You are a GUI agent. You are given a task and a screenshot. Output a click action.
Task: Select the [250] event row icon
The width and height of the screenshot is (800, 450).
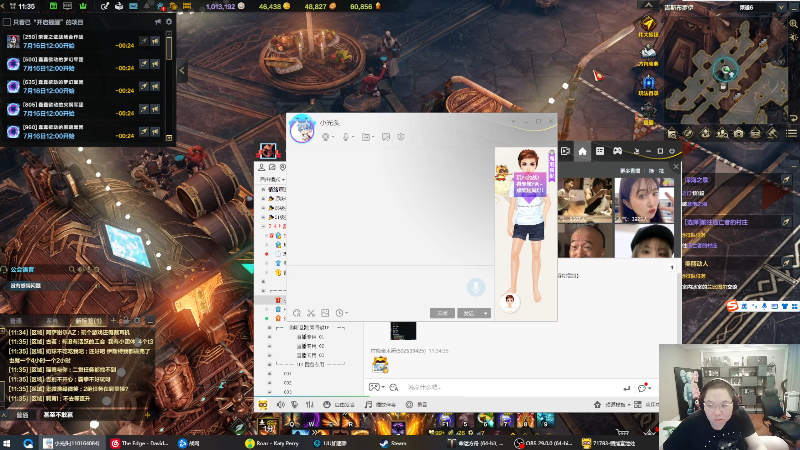click(x=13, y=41)
